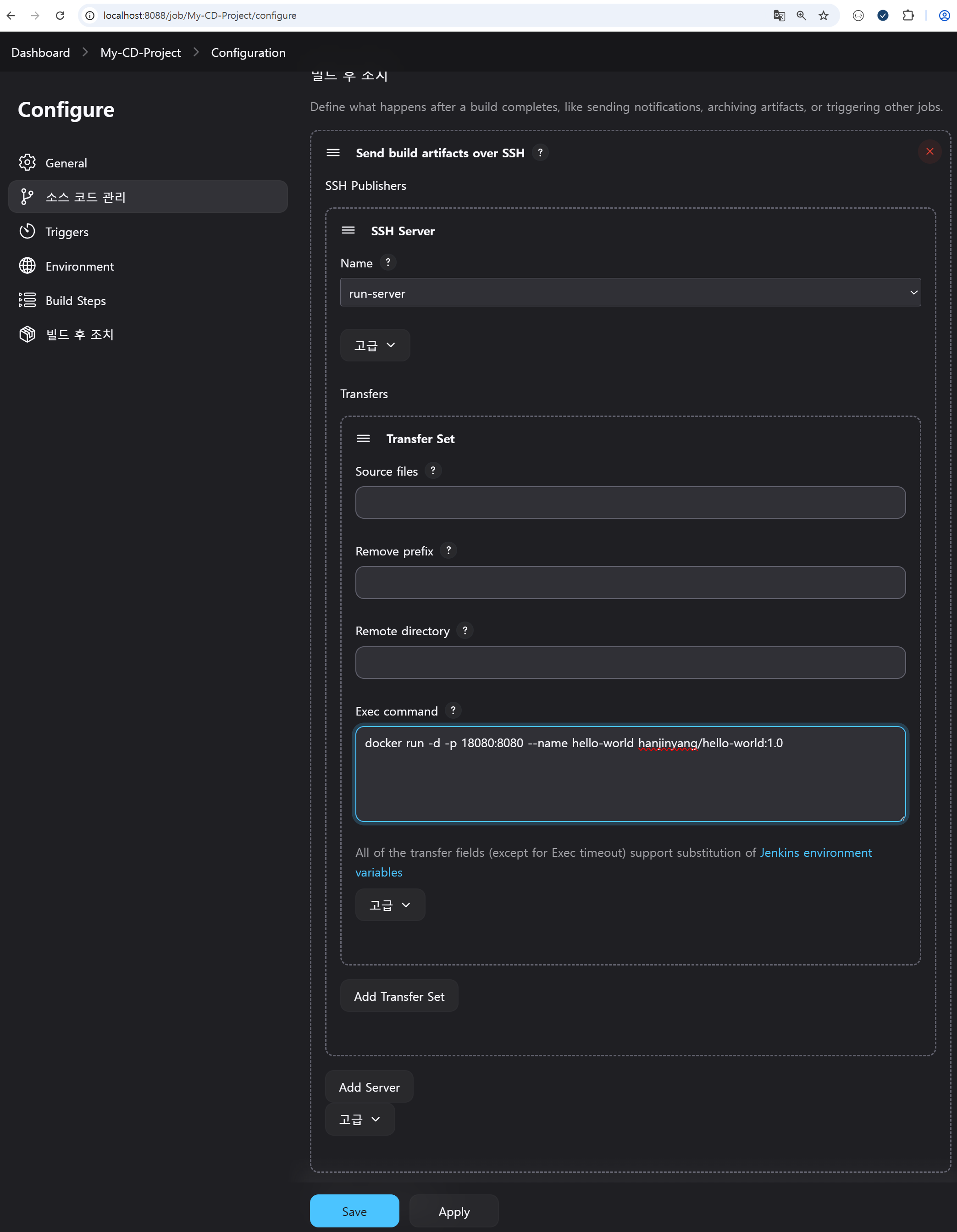Click the help icon next to Remote directory

click(465, 630)
